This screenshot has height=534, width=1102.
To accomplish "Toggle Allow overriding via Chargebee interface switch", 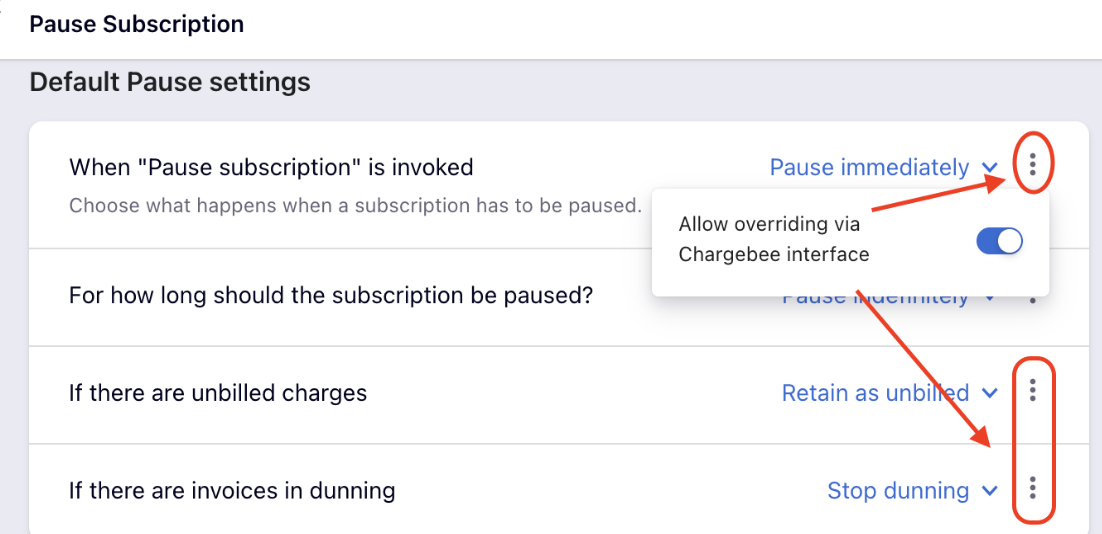I will coord(999,241).
